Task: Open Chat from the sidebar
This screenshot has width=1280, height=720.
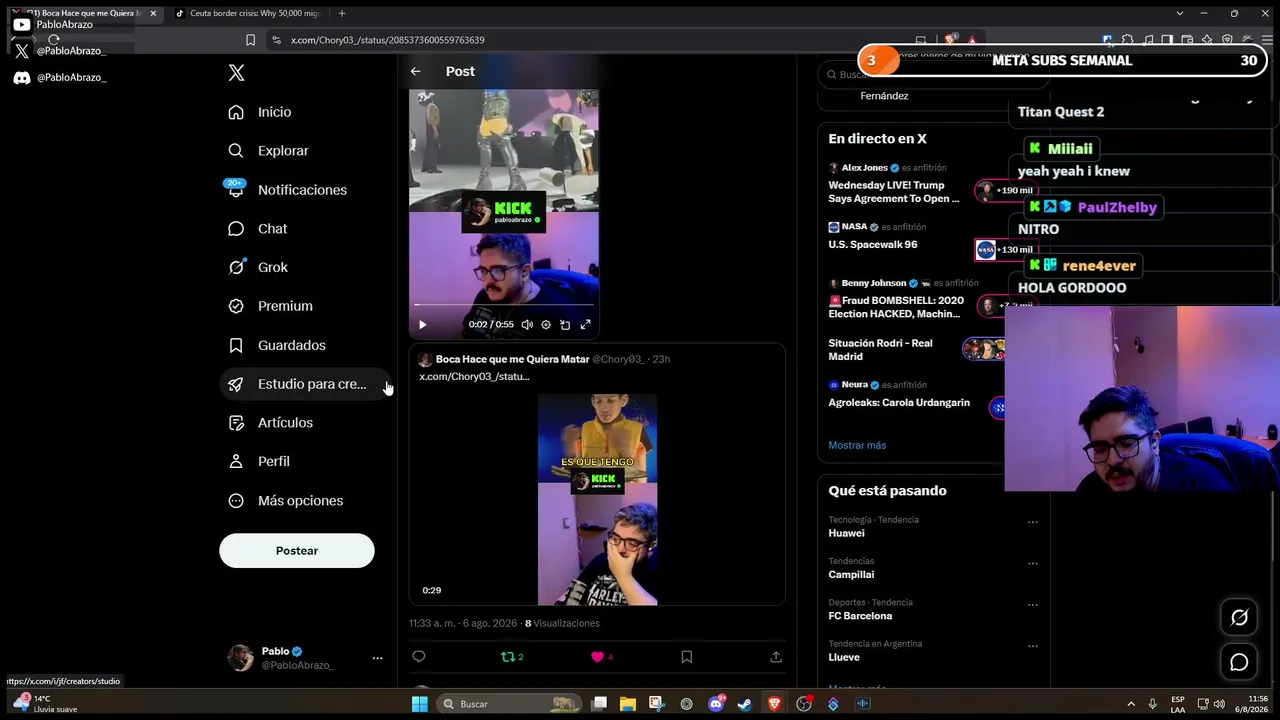Action: (x=257, y=229)
